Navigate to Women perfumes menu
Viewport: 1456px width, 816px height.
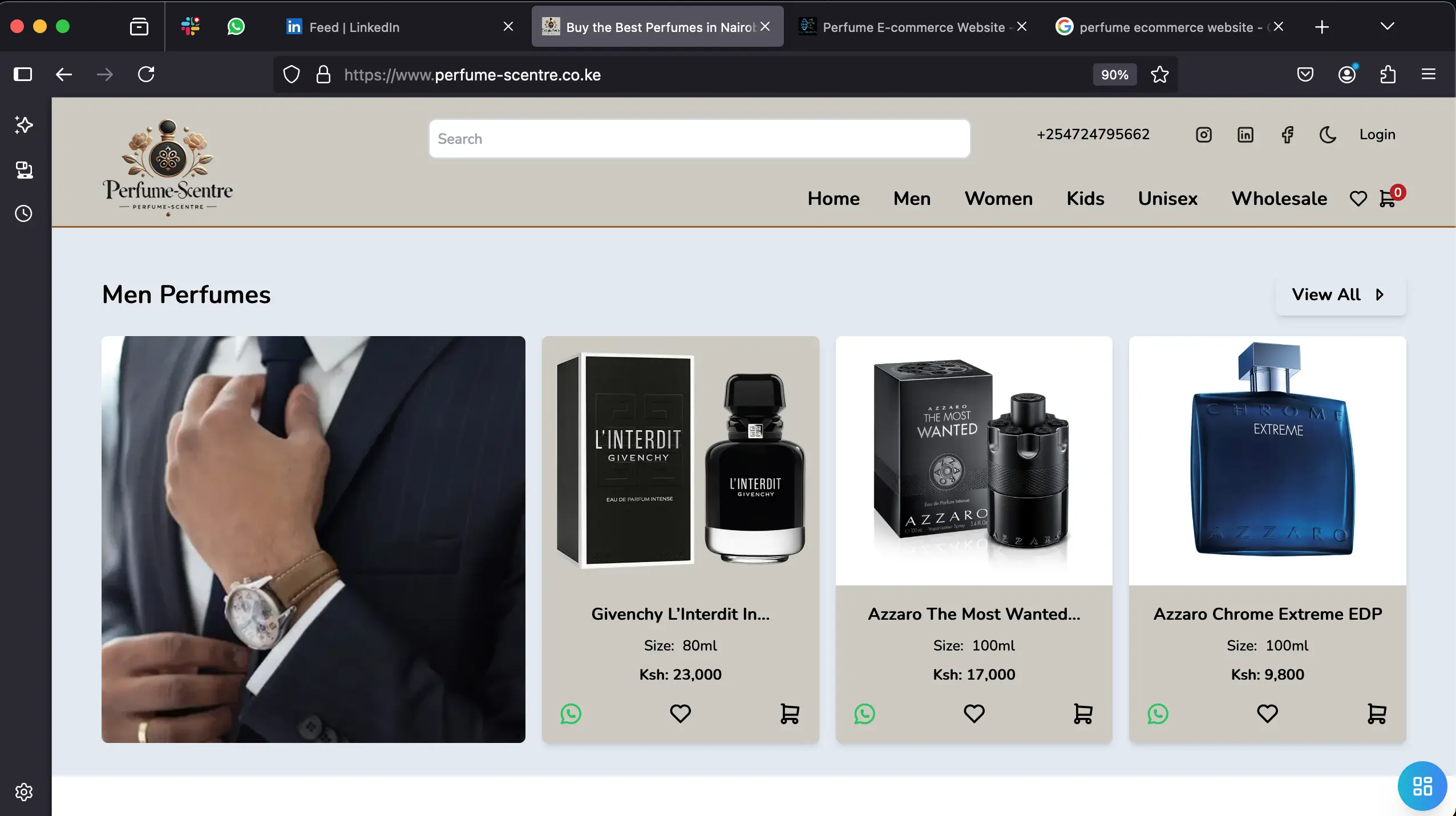(998, 198)
